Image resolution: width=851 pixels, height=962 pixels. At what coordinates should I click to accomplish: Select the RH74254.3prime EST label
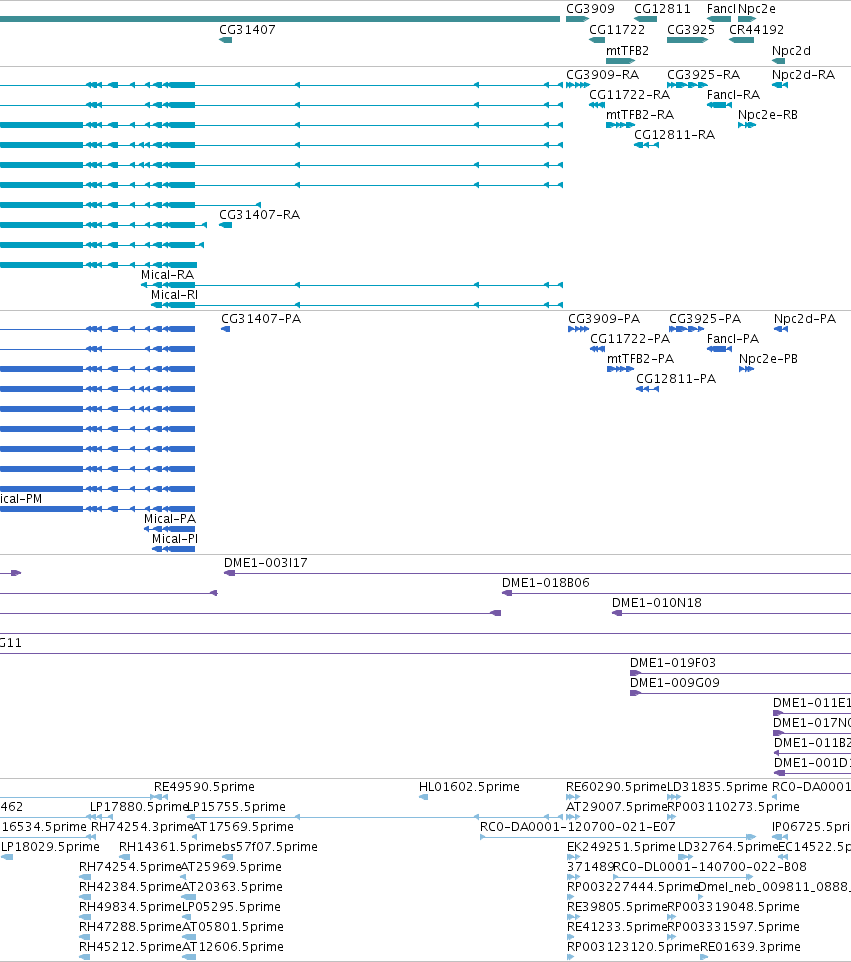[x=142, y=826]
